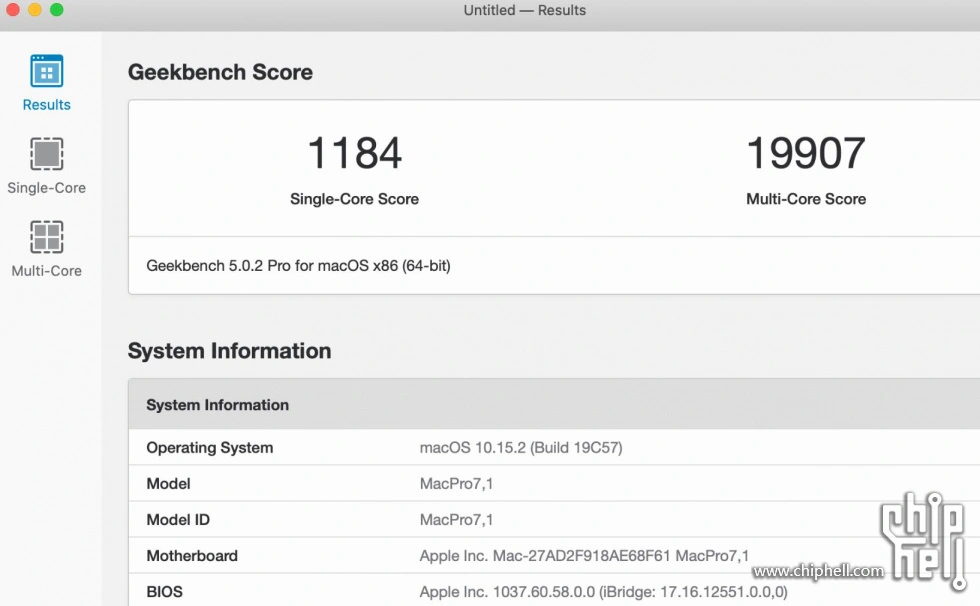
Task: Select MacPro7,1 value in Model ID row
Action: pyautogui.click(x=456, y=520)
